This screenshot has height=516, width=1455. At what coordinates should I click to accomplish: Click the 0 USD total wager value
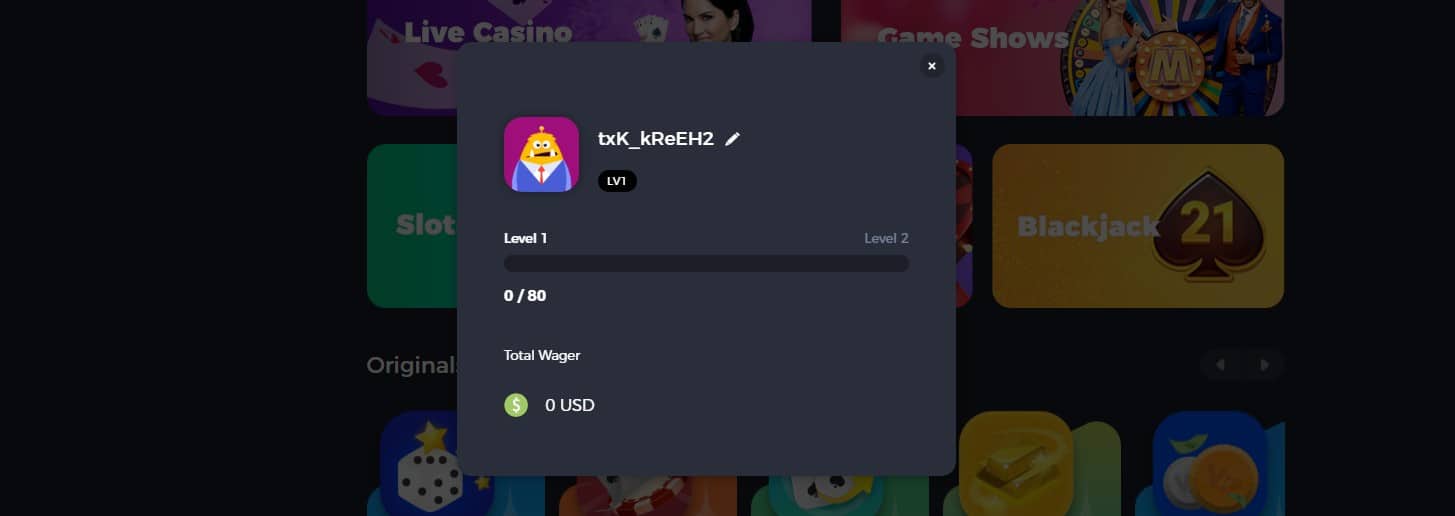pyautogui.click(x=570, y=405)
